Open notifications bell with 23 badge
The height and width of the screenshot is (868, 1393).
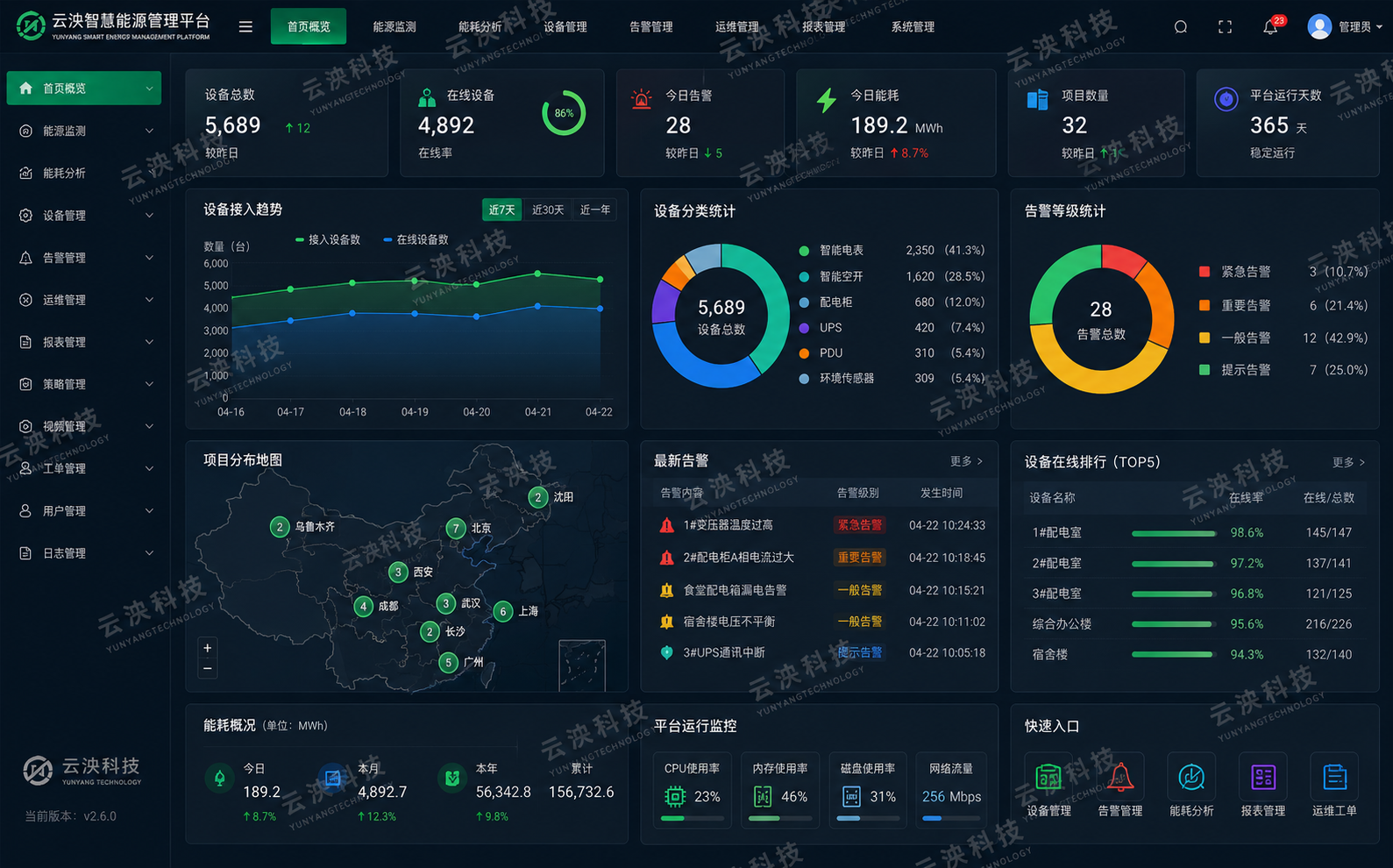(x=1272, y=25)
